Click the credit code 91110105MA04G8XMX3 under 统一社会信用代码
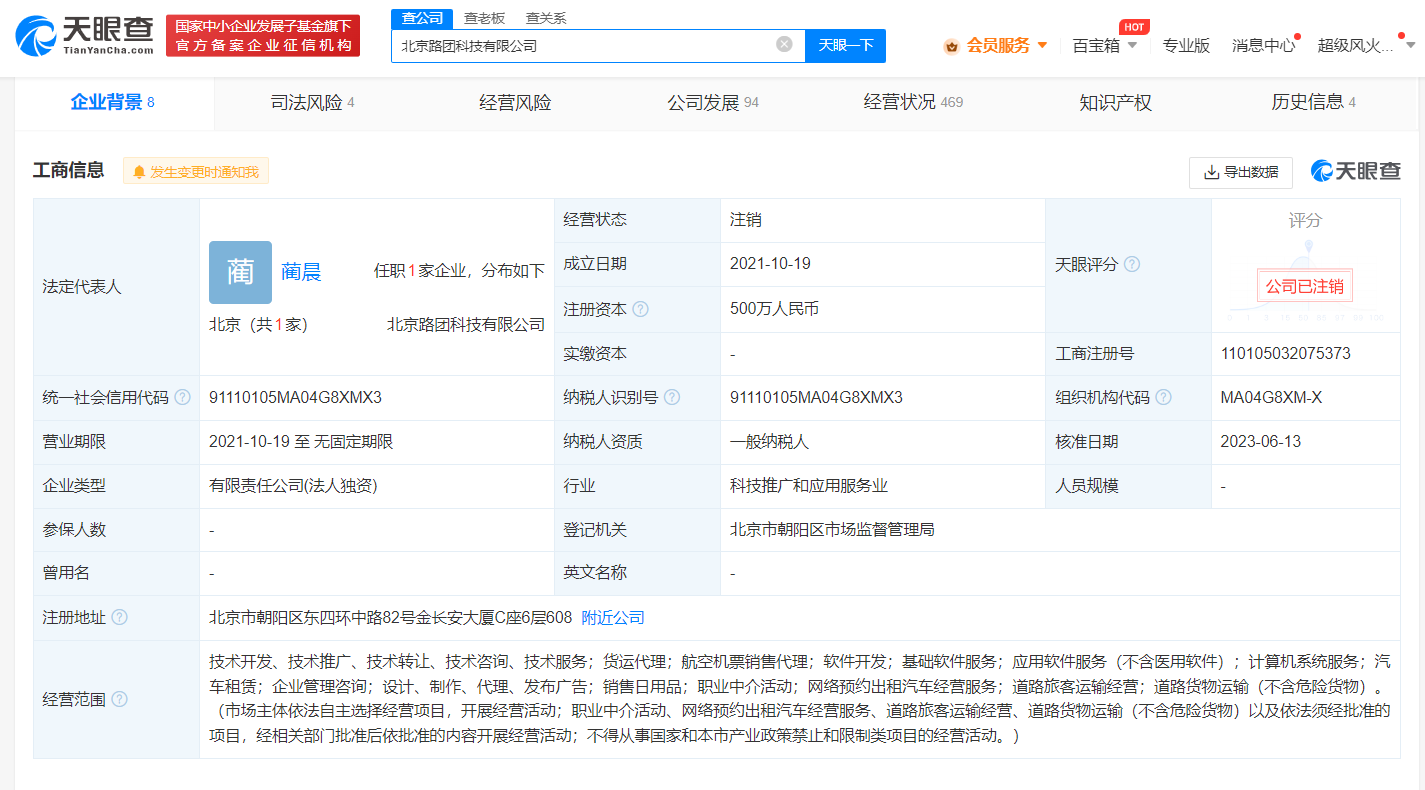This screenshot has width=1425, height=790. (295, 397)
